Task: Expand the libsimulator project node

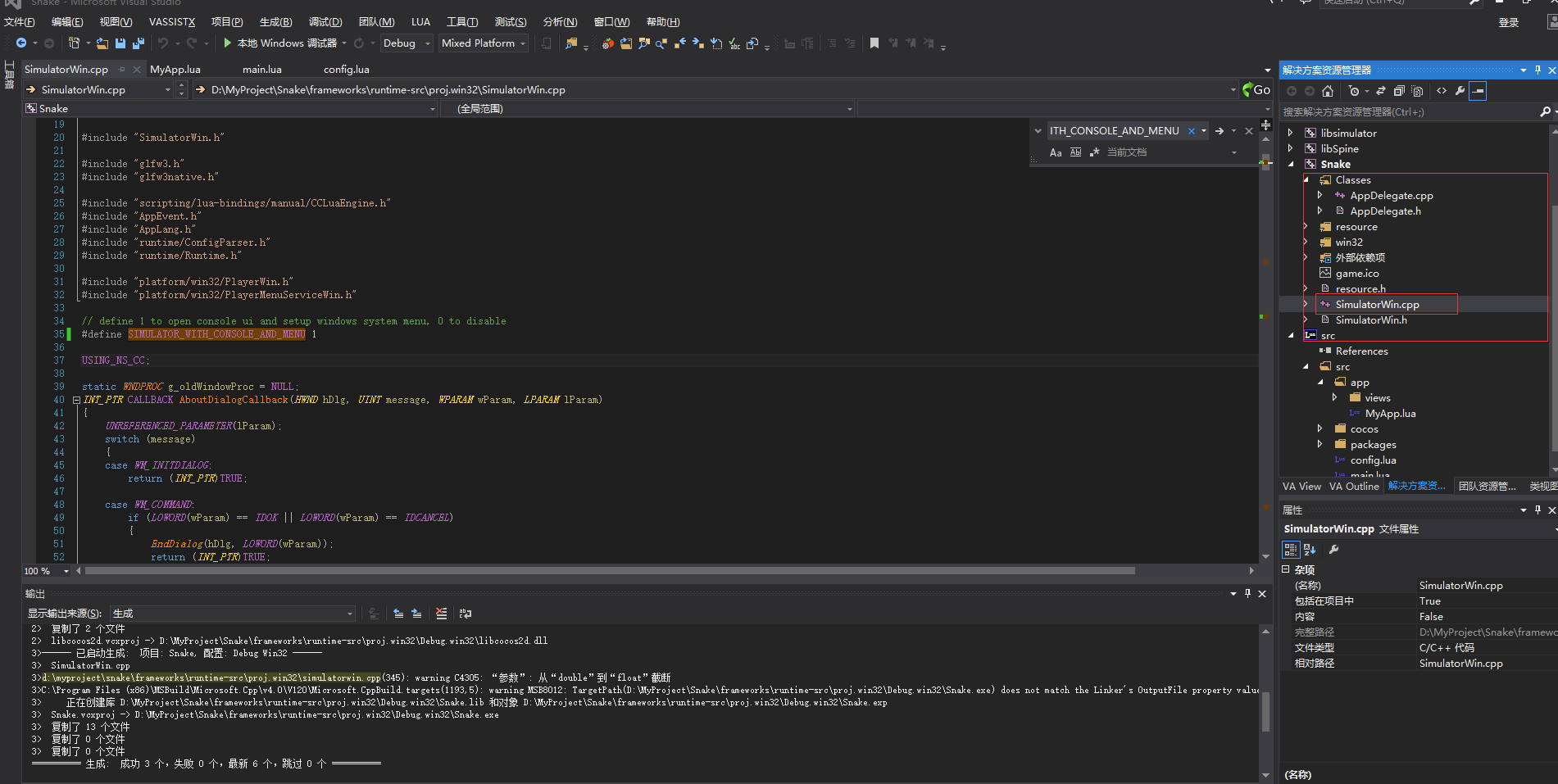Action: point(1291,133)
